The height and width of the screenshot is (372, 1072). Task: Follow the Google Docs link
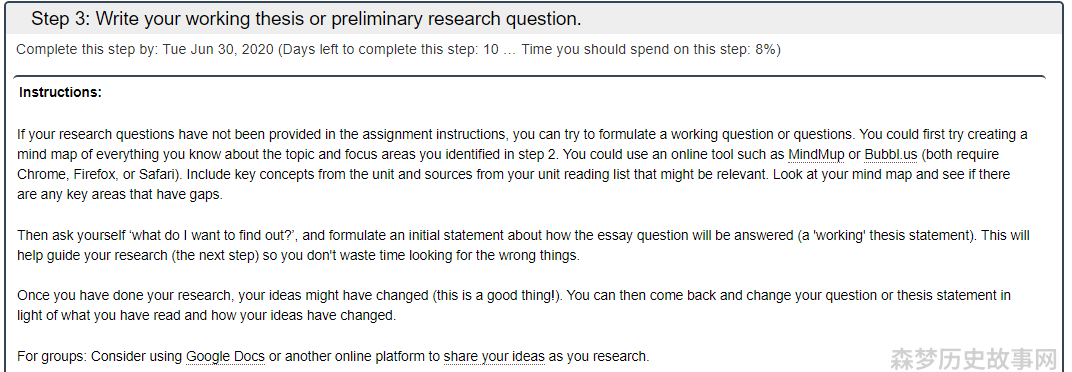point(225,356)
